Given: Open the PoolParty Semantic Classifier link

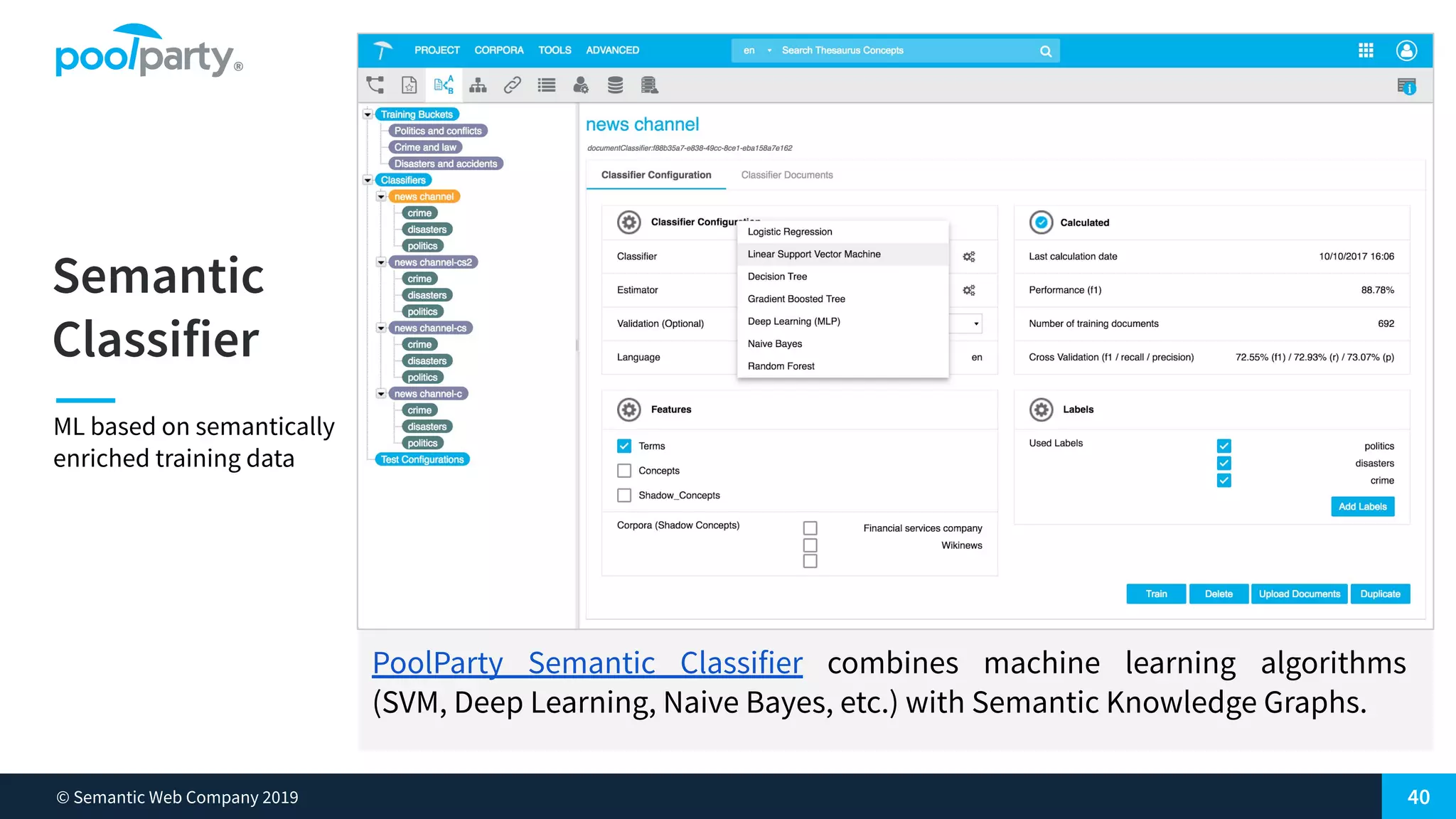Looking at the screenshot, I should [587, 663].
